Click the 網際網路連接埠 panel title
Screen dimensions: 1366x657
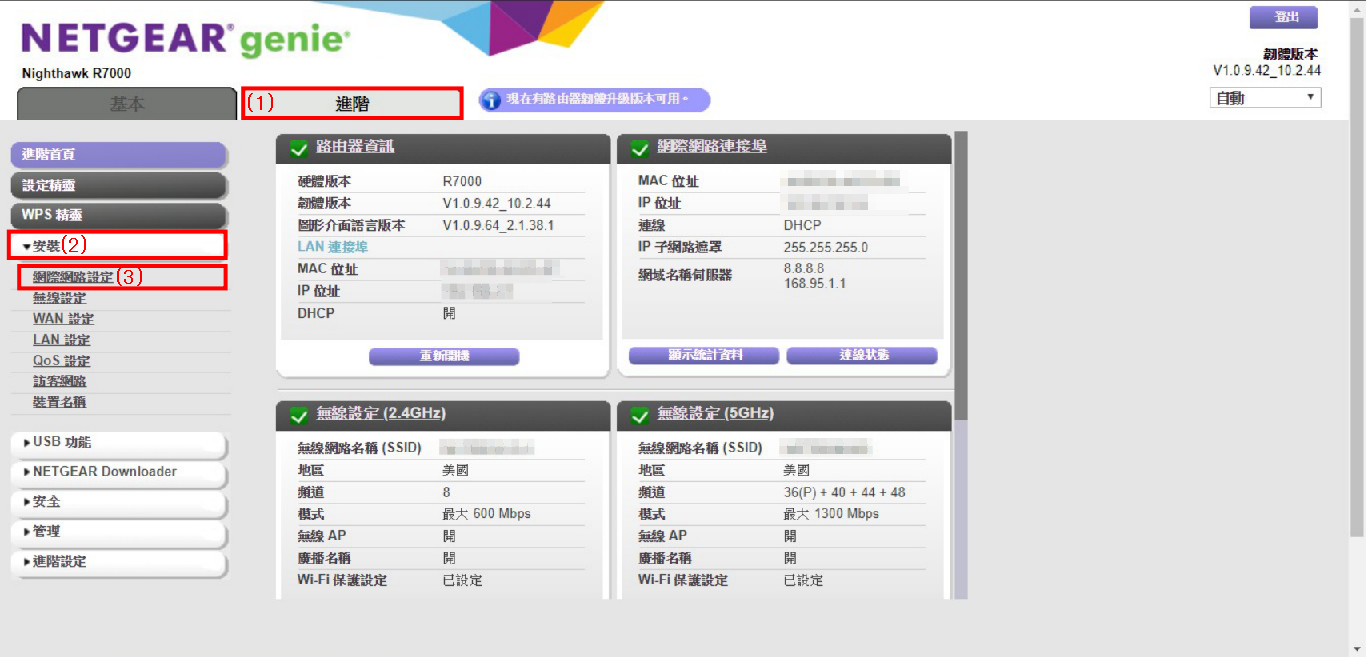(x=712, y=147)
